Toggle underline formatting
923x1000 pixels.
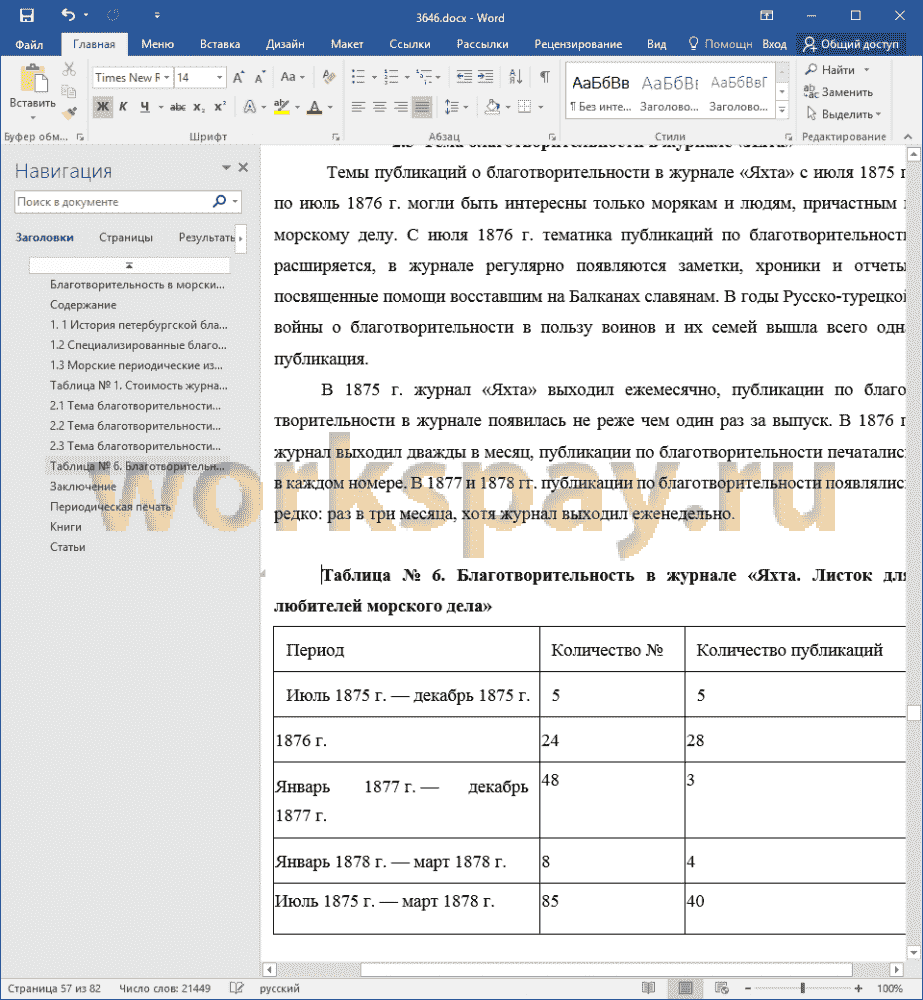pyautogui.click(x=145, y=107)
